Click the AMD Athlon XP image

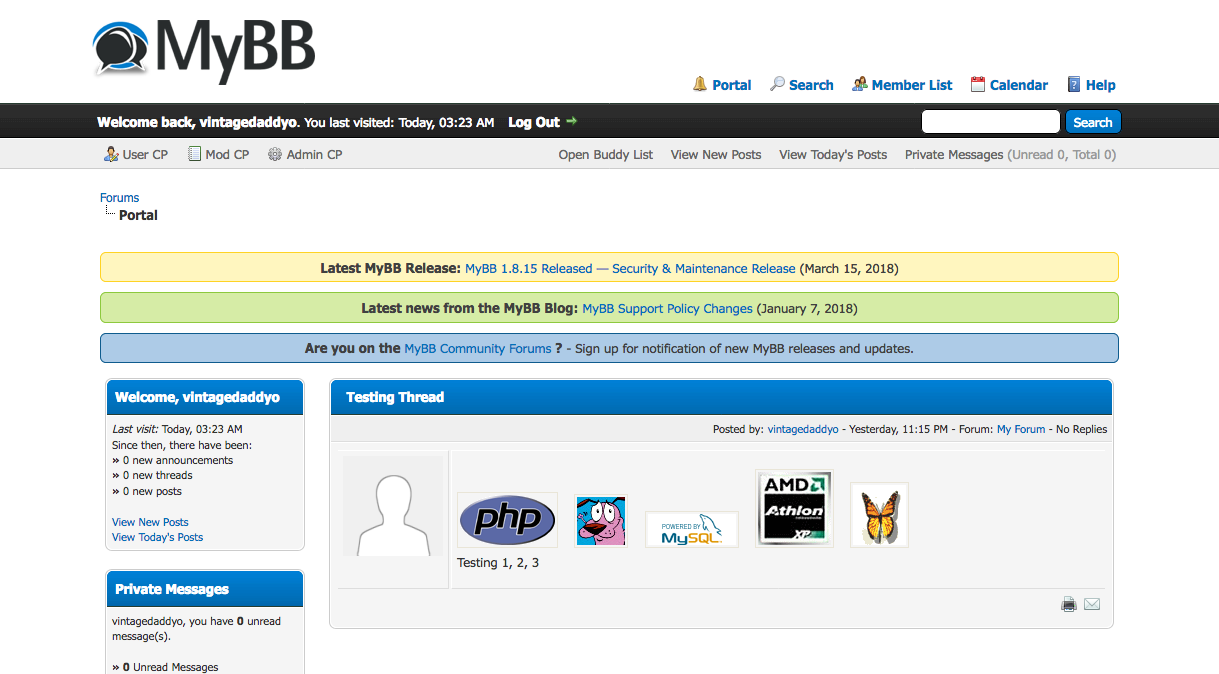[x=794, y=509]
